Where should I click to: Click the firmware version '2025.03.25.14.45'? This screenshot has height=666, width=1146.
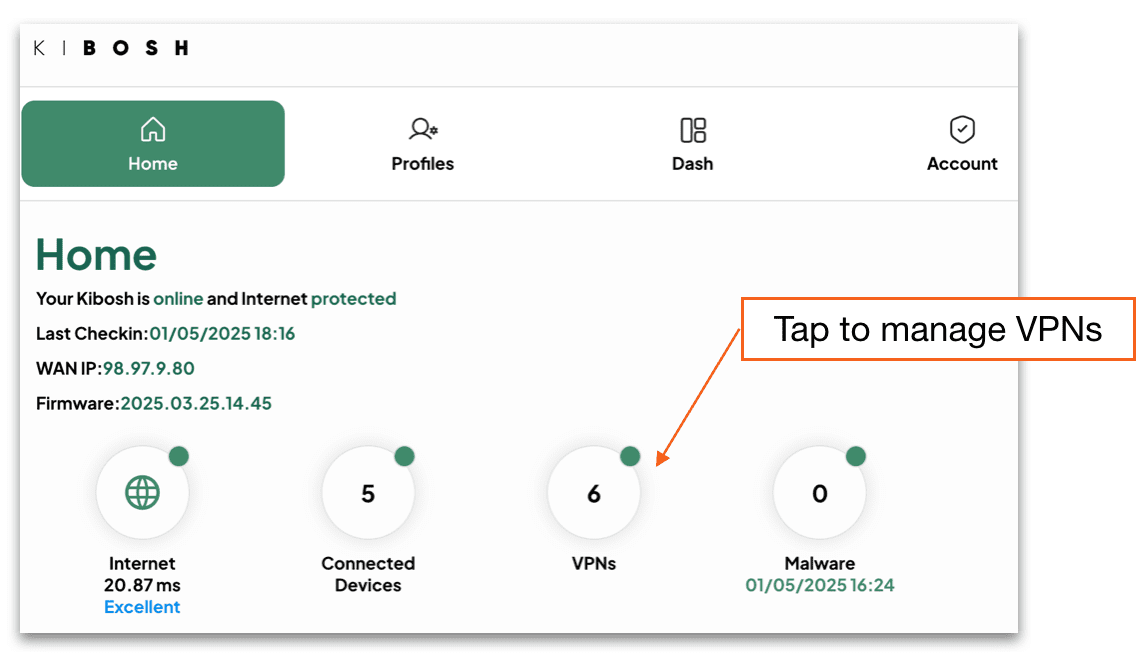tap(196, 404)
